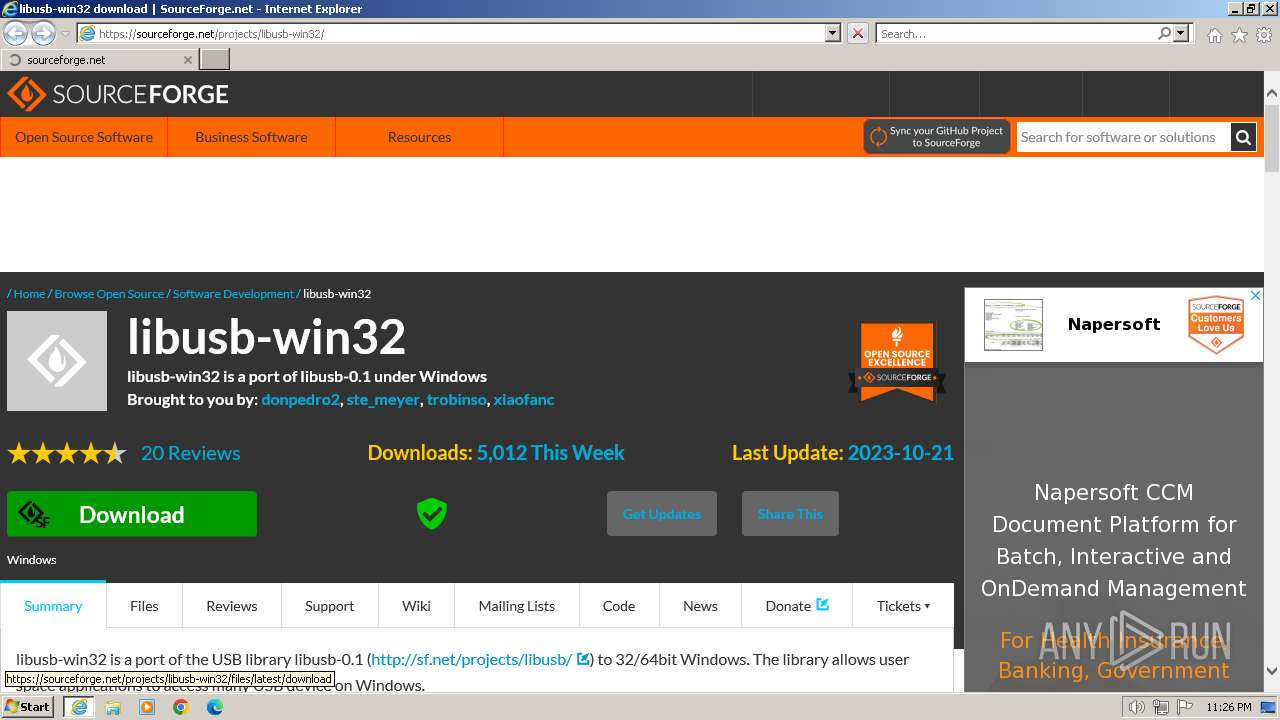Viewport: 1280px width, 720px height.
Task: Click the libusb-win32 project icon
Action: [x=57, y=361]
